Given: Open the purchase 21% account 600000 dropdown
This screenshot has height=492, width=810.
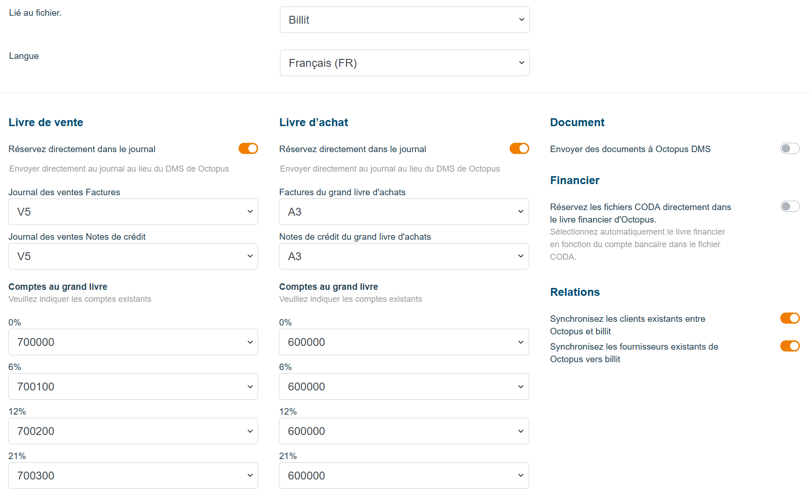Looking at the screenshot, I should (404, 476).
